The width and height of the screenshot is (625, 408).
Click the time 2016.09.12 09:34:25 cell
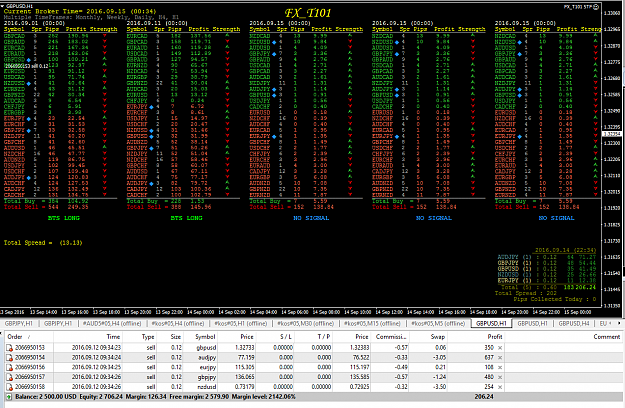96,367
